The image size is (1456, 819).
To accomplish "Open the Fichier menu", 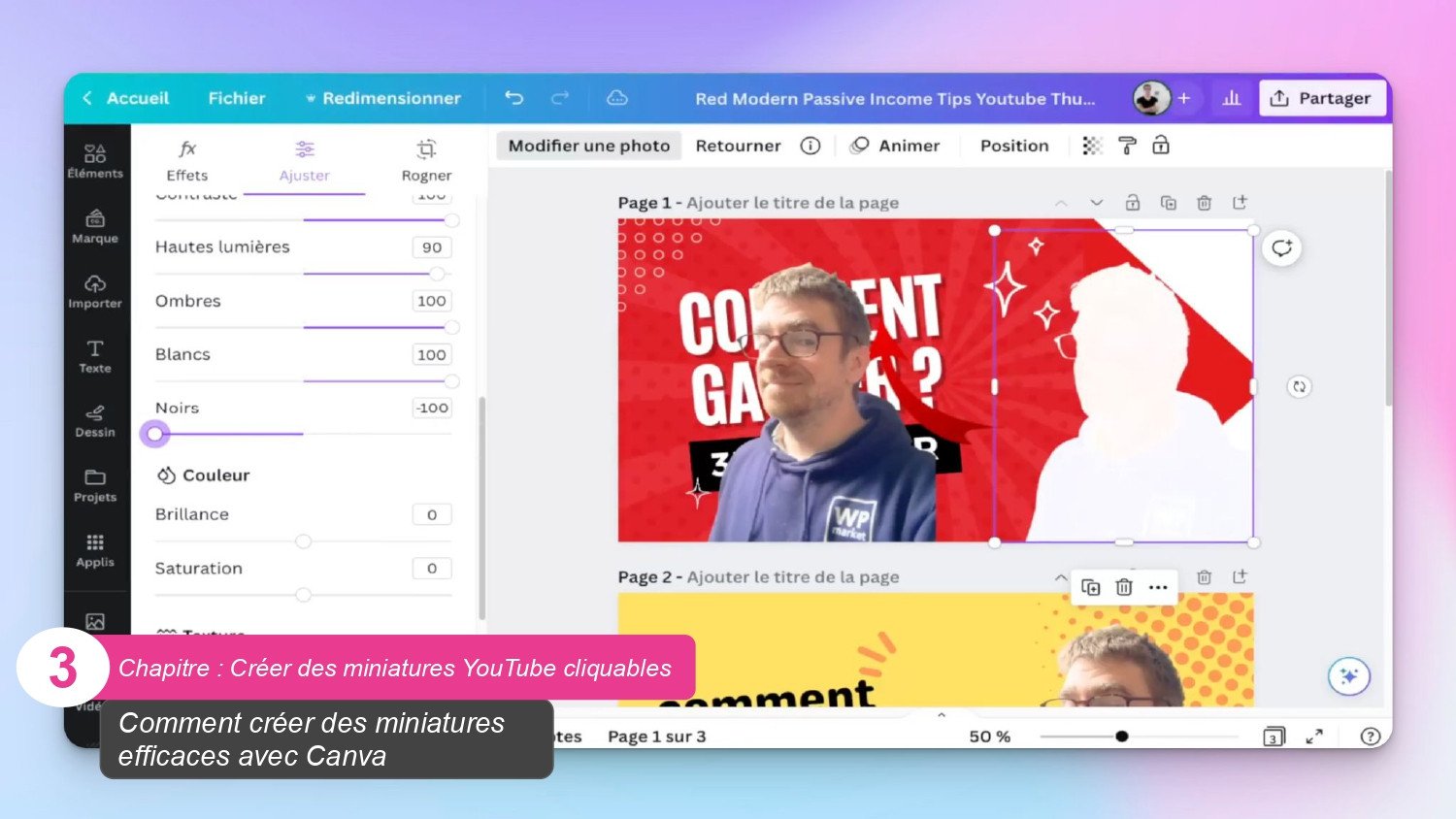I will point(237,98).
